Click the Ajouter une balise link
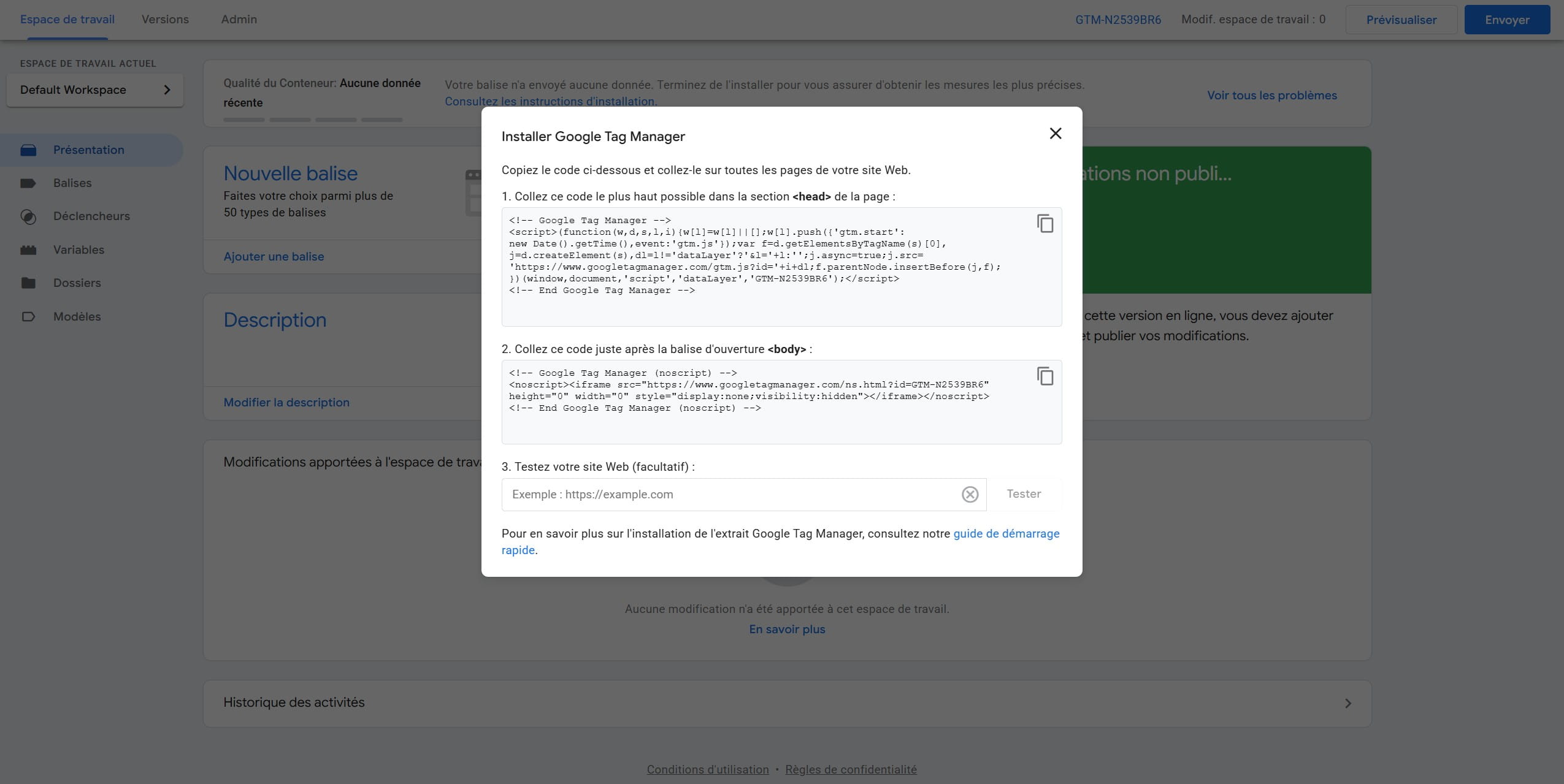1564x784 pixels. point(274,257)
